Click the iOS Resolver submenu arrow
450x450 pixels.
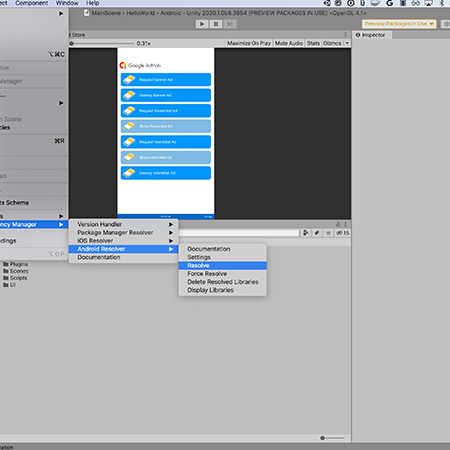point(171,241)
